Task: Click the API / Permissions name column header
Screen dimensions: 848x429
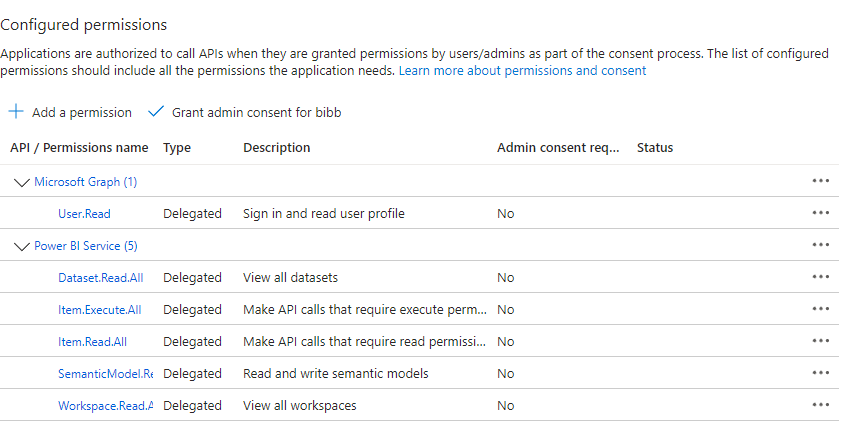Action: (x=79, y=148)
